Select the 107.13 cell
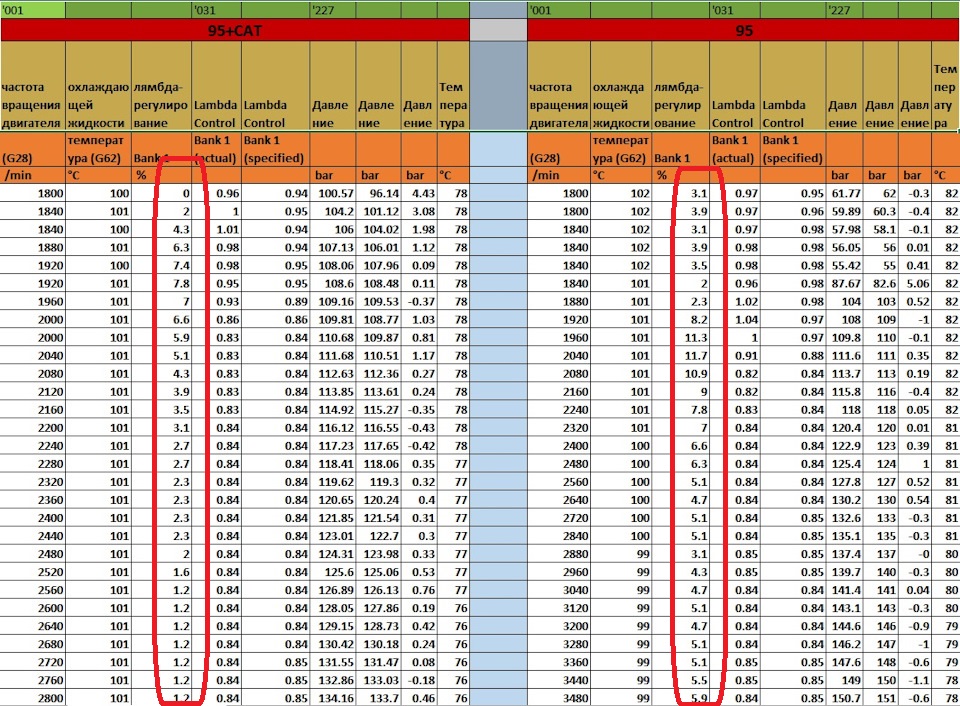960x706 pixels. coord(333,247)
